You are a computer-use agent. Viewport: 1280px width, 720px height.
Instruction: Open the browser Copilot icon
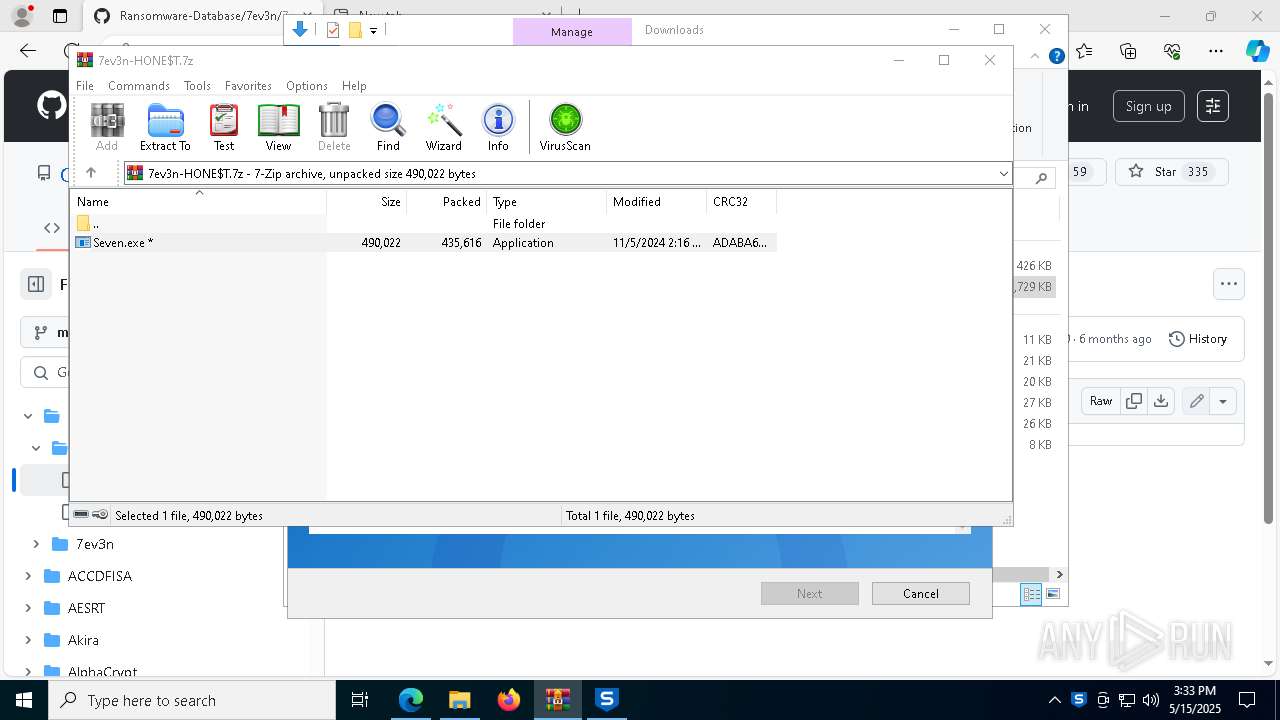click(1257, 51)
